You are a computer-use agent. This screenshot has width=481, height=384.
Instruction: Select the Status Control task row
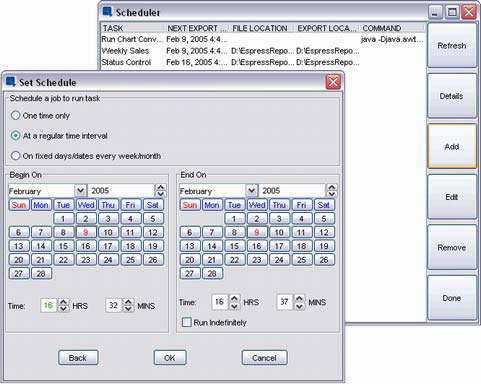[x=263, y=62]
